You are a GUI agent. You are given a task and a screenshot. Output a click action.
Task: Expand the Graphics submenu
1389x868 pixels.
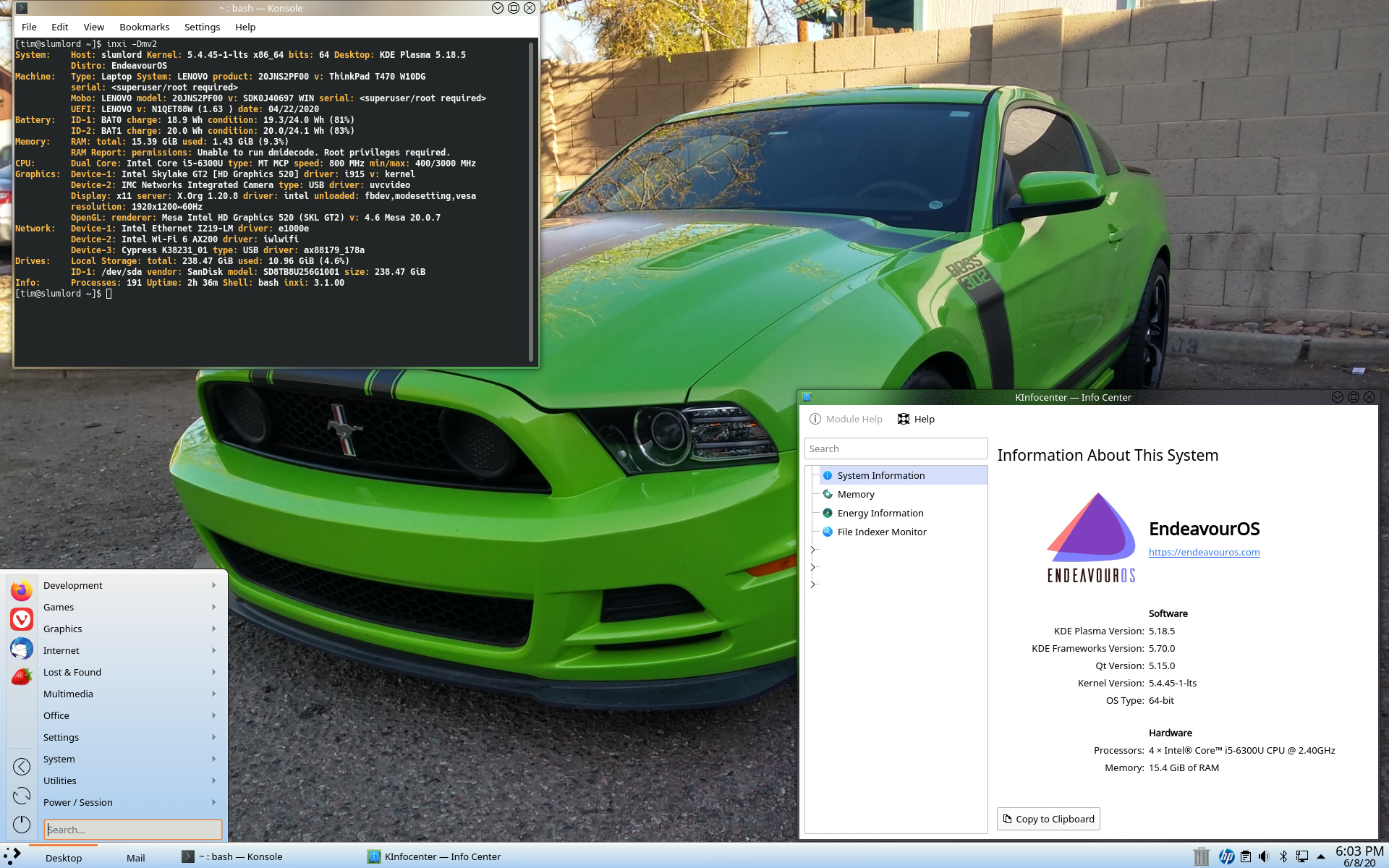(x=130, y=629)
